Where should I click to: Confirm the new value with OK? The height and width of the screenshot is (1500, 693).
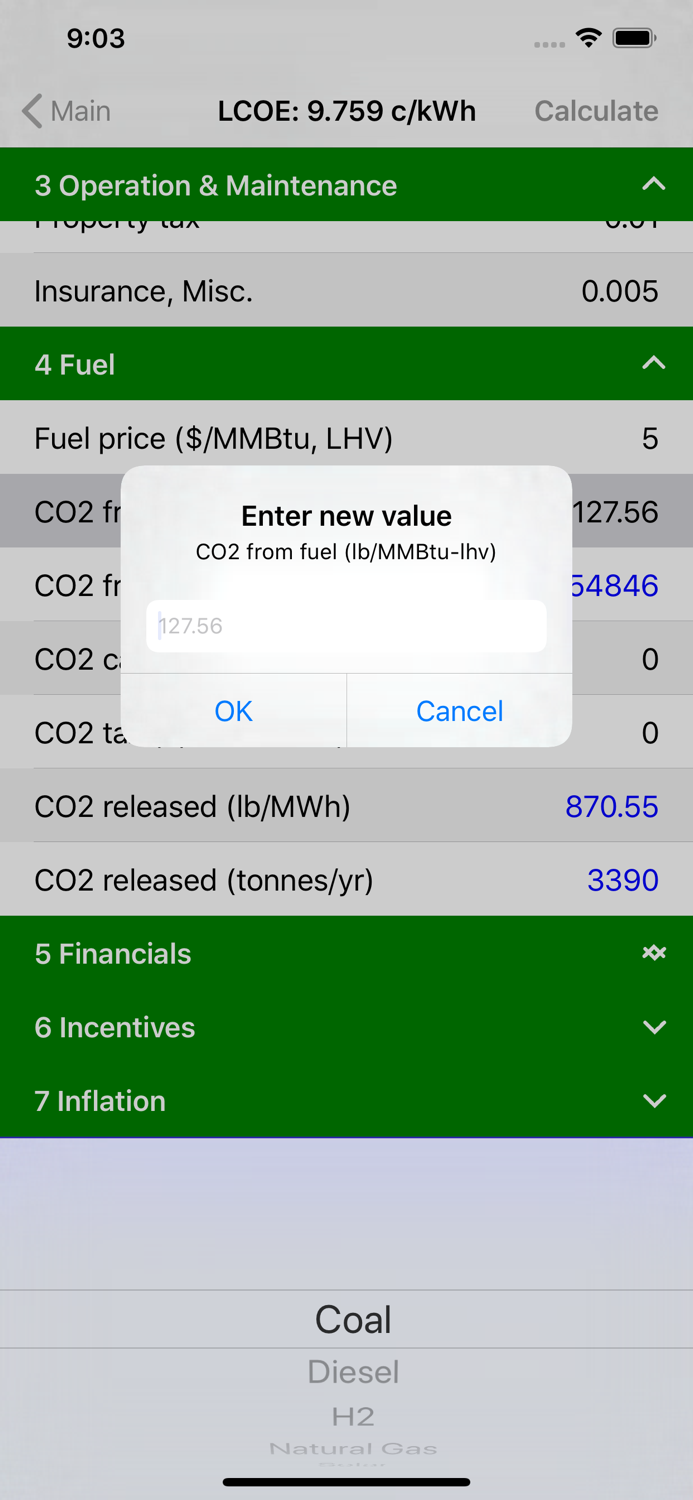234,711
